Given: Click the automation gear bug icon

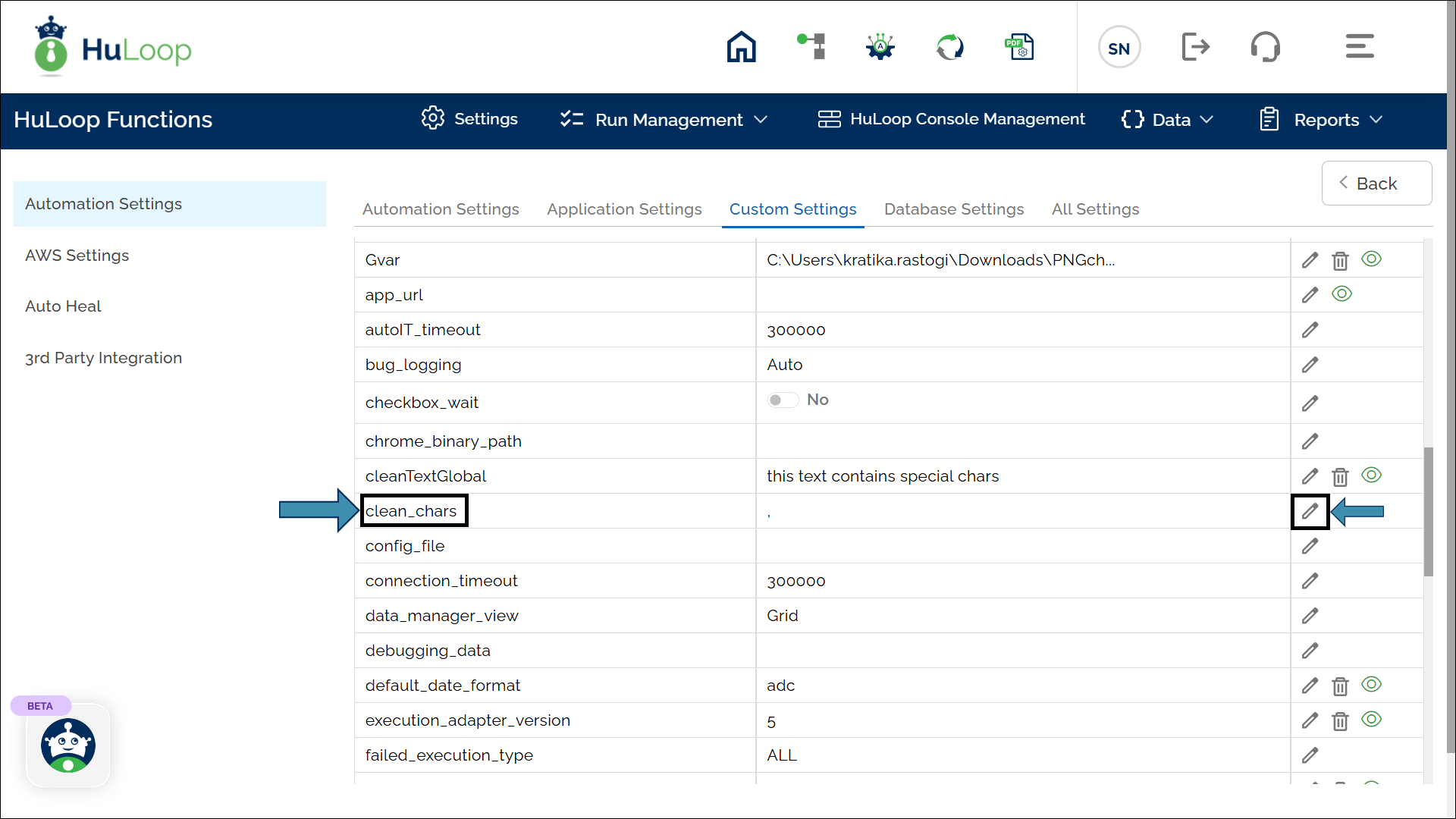Looking at the screenshot, I should pyautogui.click(x=880, y=47).
